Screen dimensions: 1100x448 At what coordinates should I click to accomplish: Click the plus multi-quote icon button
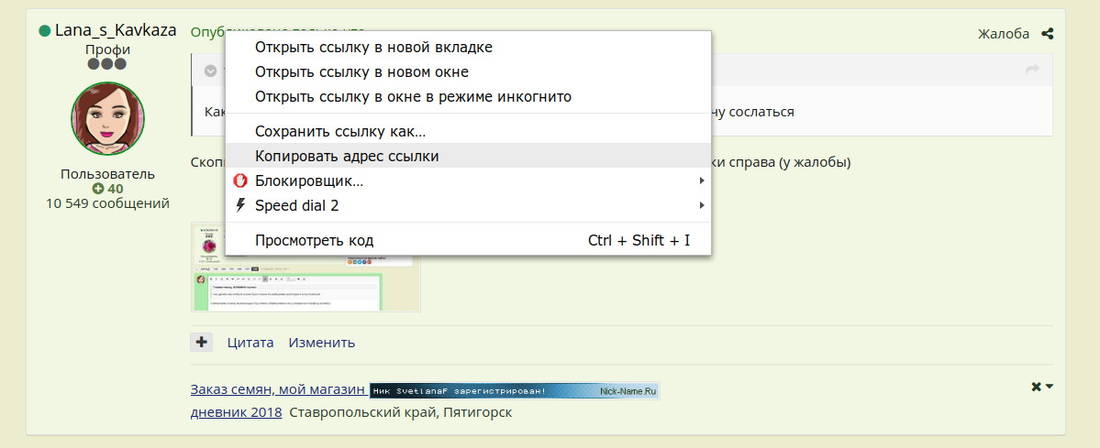click(202, 342)
